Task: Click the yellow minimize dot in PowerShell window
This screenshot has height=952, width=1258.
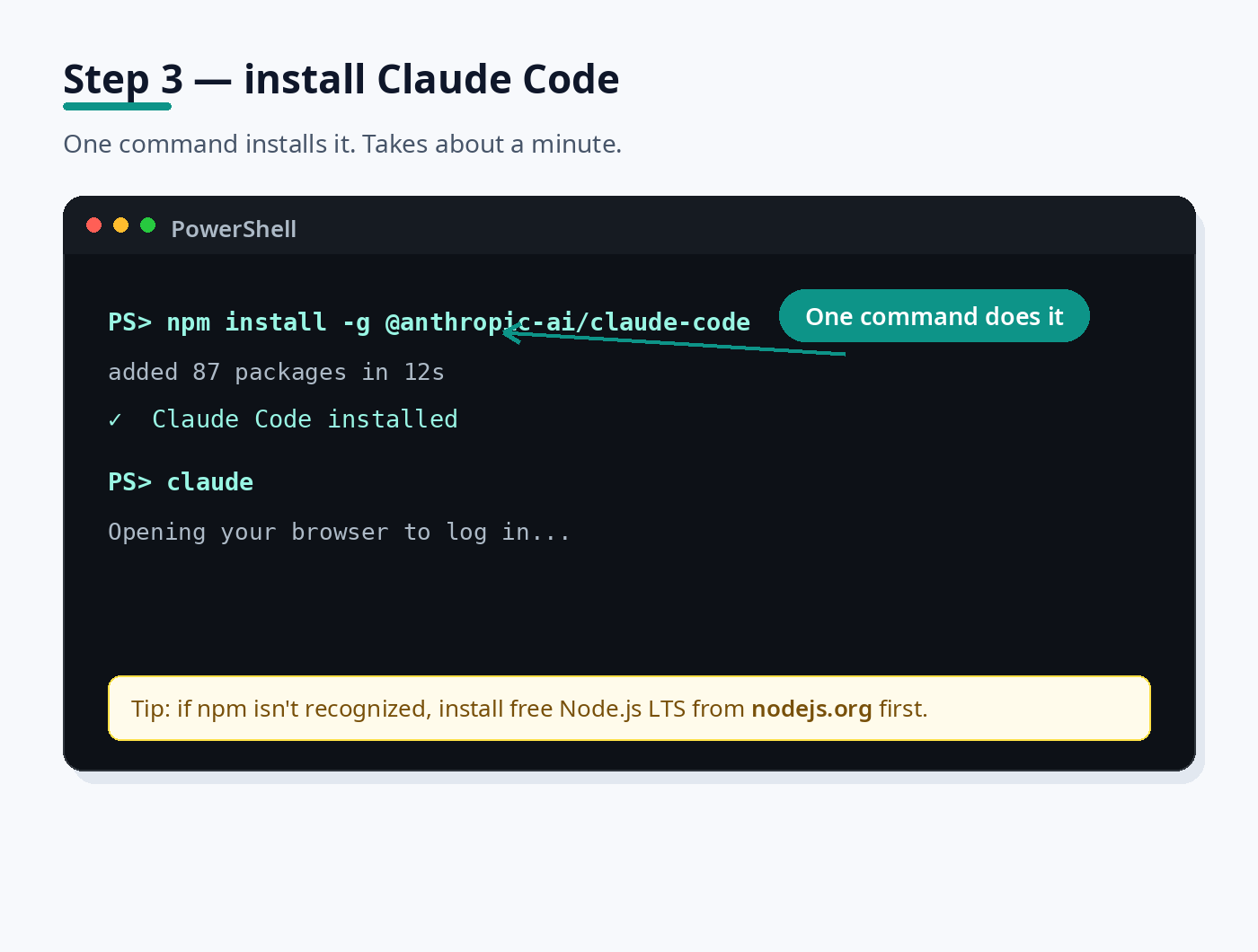Action: pos(121,225)
